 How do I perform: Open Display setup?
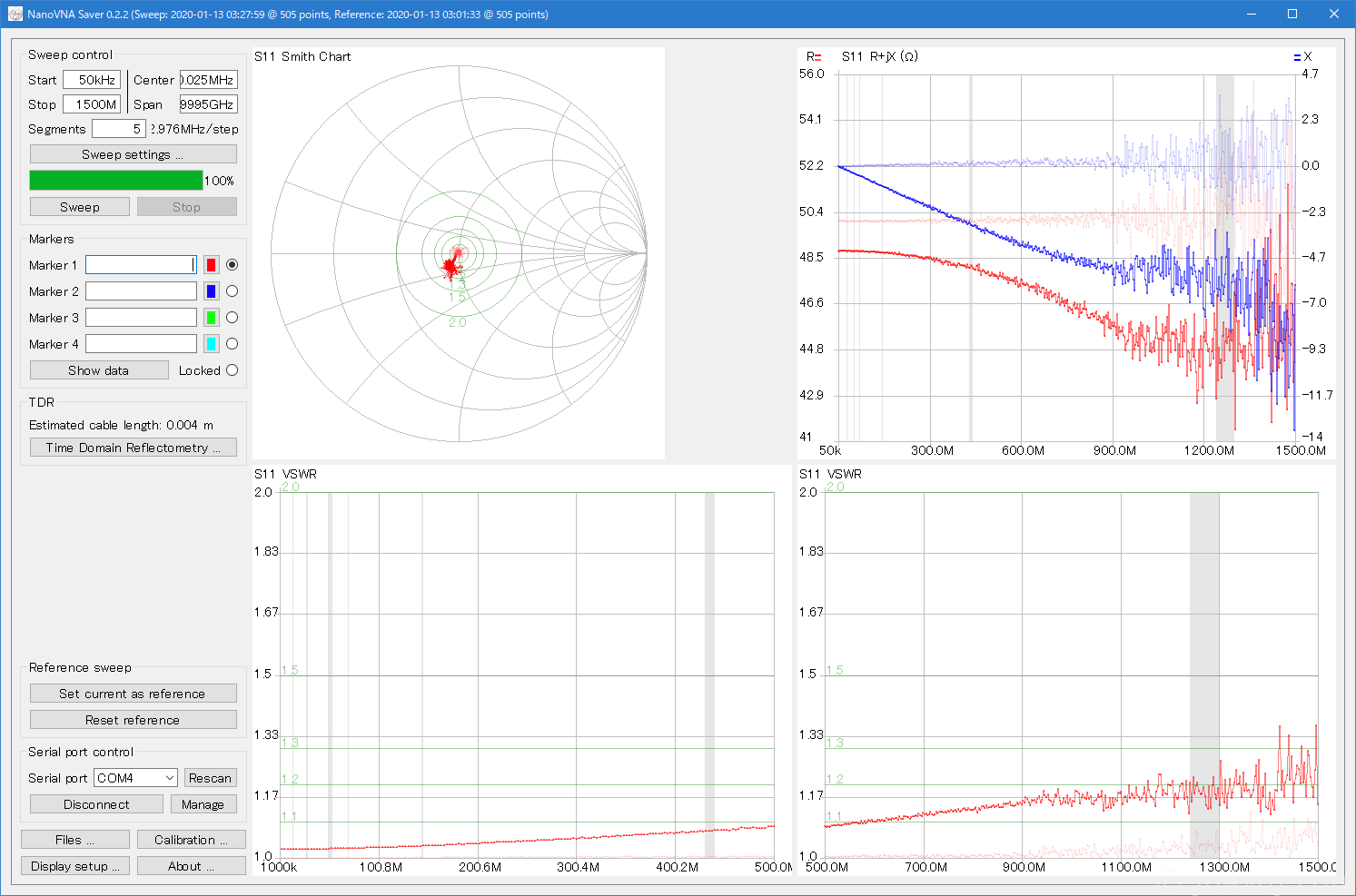75,866
